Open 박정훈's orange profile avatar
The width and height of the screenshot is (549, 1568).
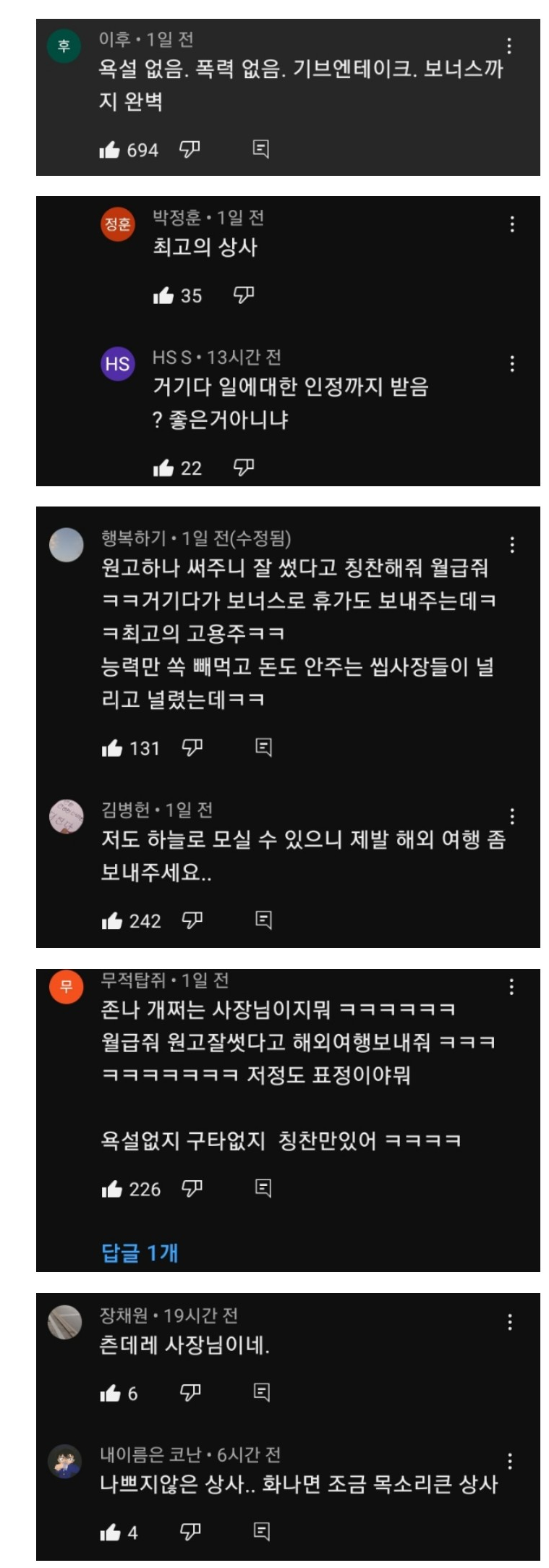click(117, 224)
